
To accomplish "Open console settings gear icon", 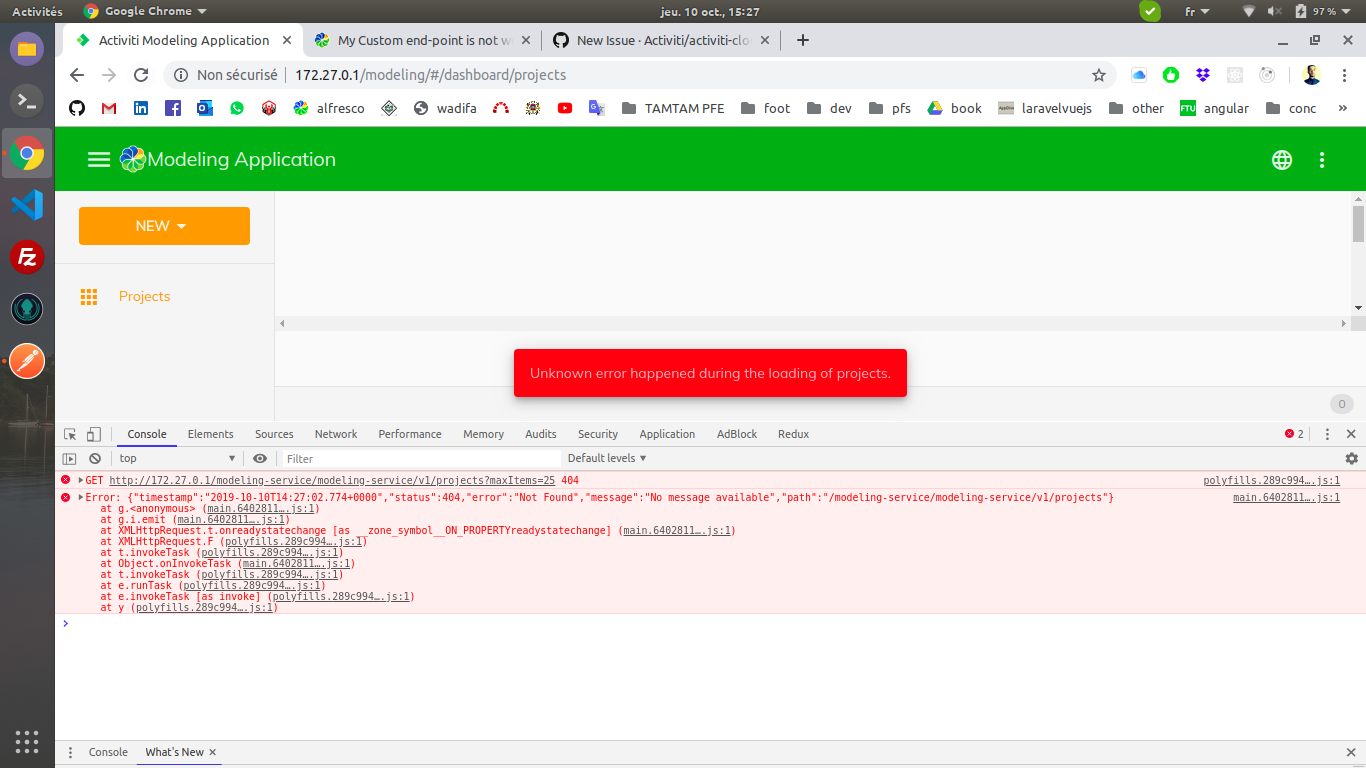I will tap(1352, 459).
